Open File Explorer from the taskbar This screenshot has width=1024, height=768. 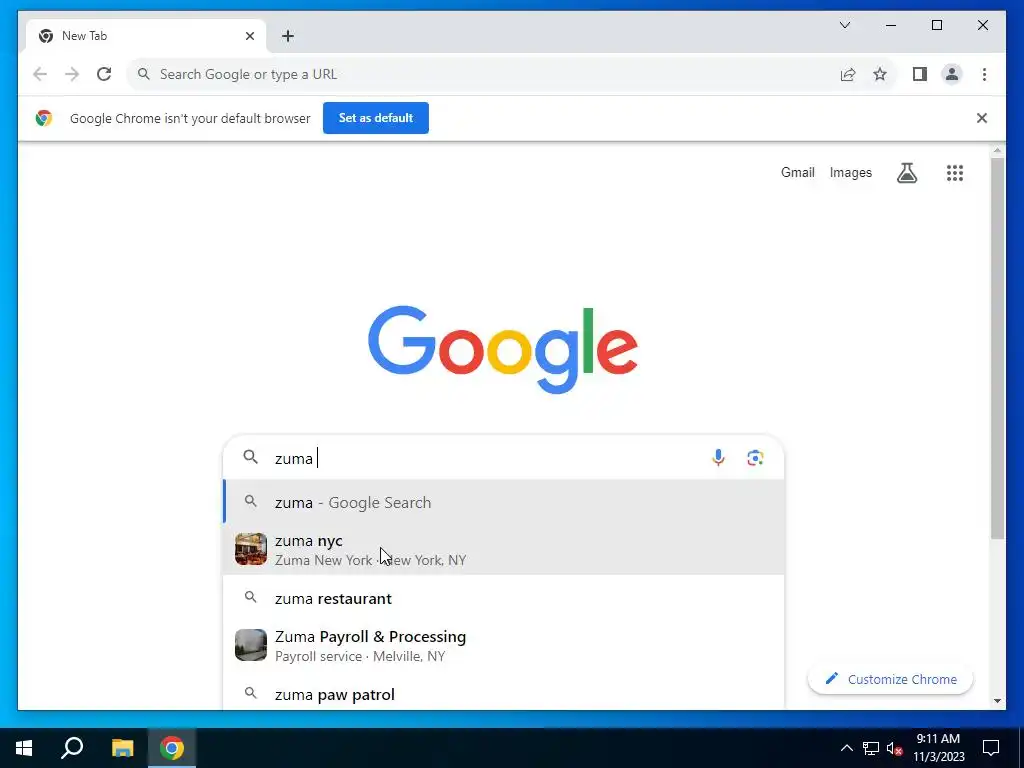122,748
